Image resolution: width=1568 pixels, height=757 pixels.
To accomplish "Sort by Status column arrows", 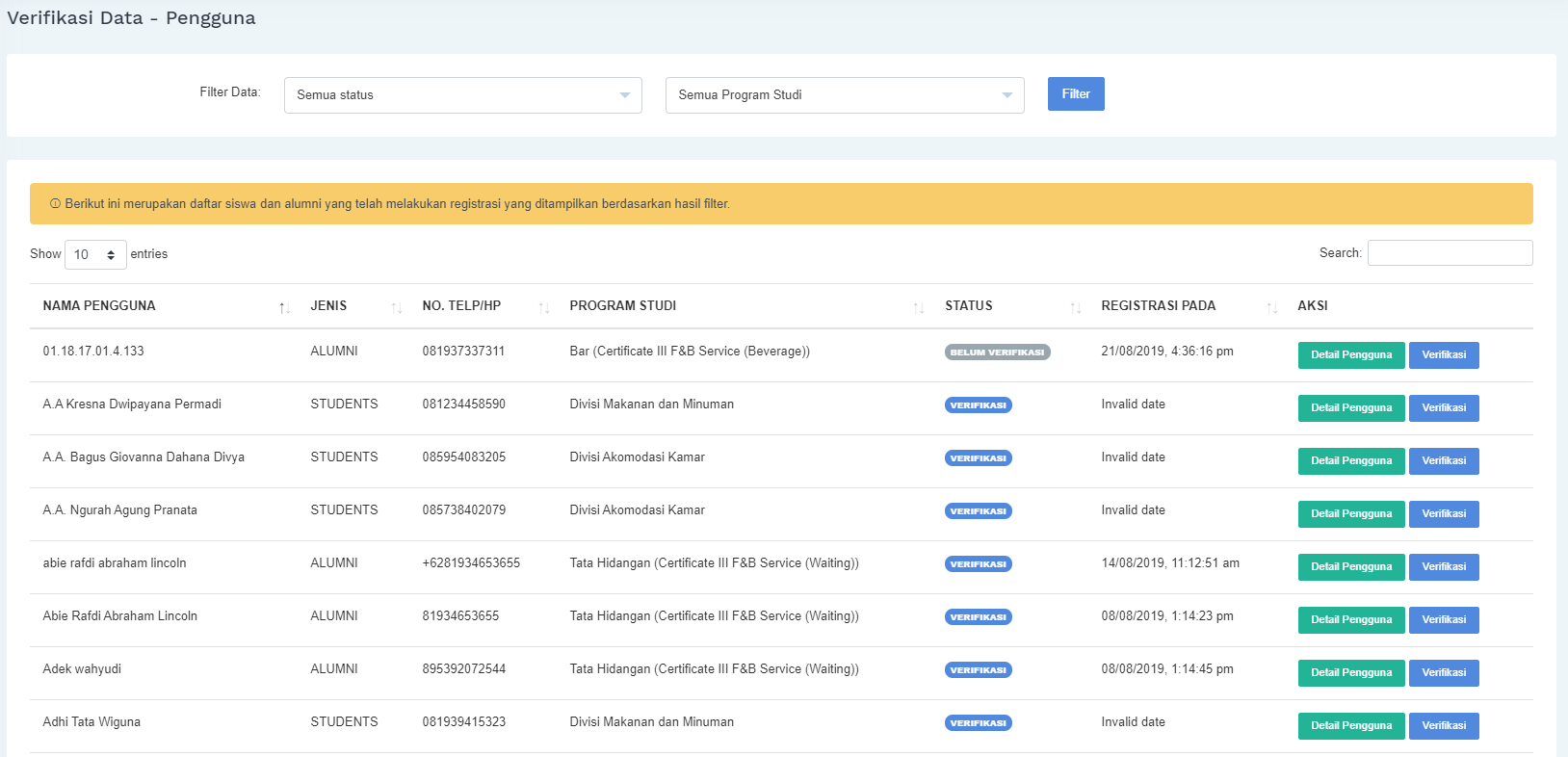I will coord(1075,307).
